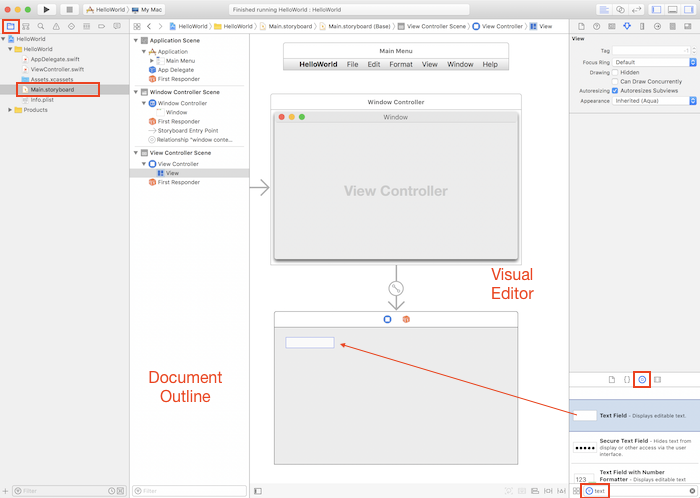
Task: Open the Find navigator magnifier icon
Action: tap(41, 26)
